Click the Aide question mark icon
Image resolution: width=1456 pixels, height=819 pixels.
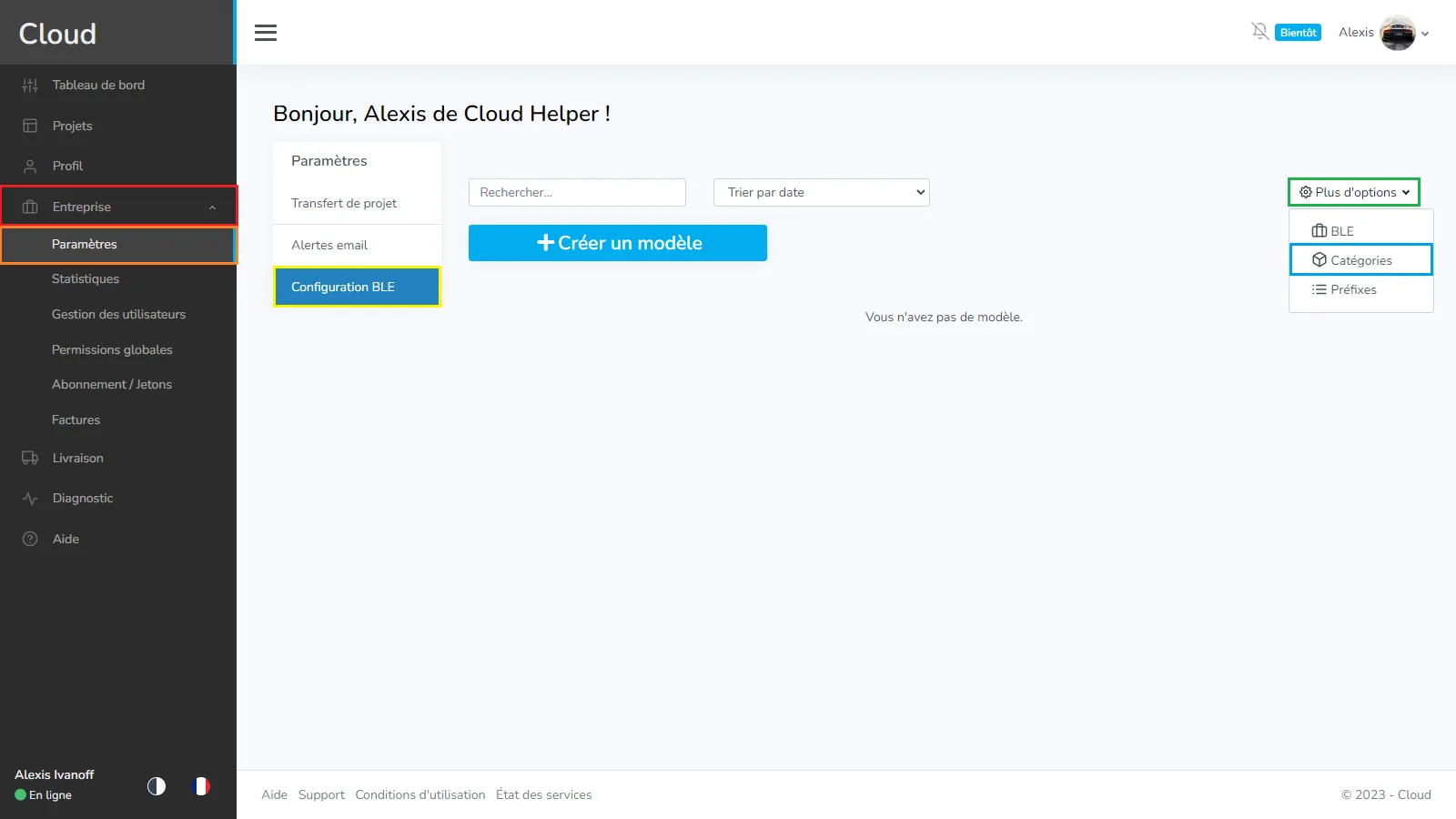(30, 539)
